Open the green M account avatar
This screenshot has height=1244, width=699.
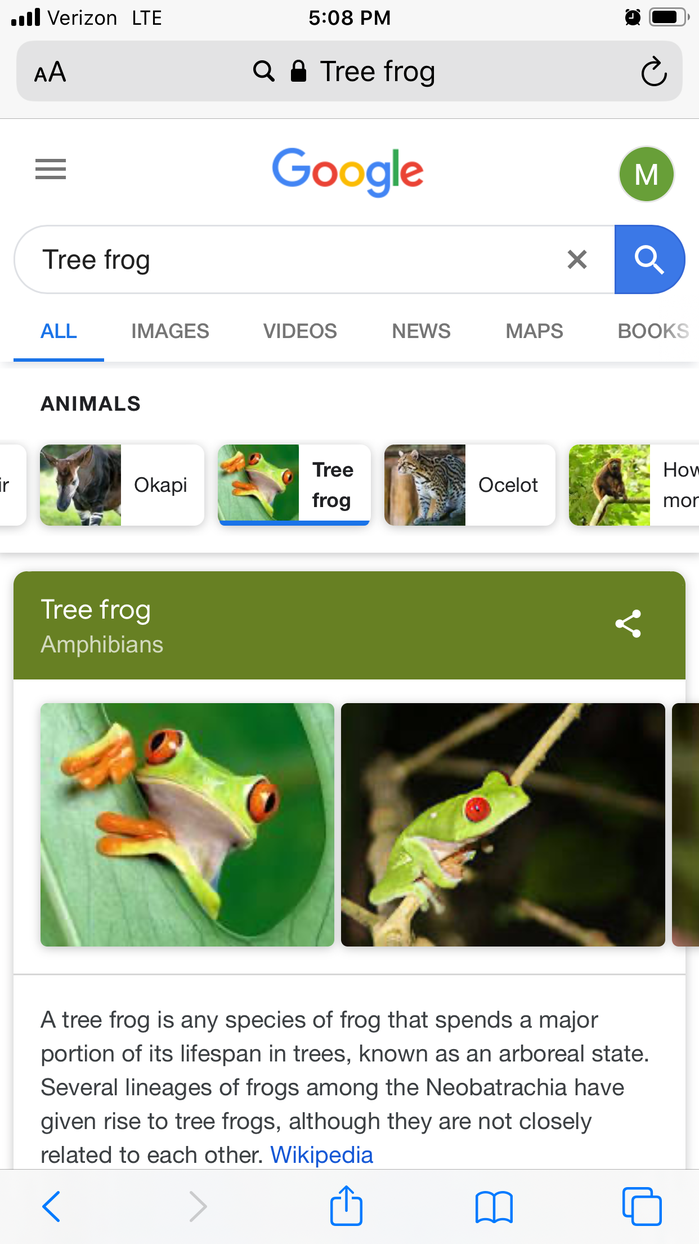(x=646, y=174)
